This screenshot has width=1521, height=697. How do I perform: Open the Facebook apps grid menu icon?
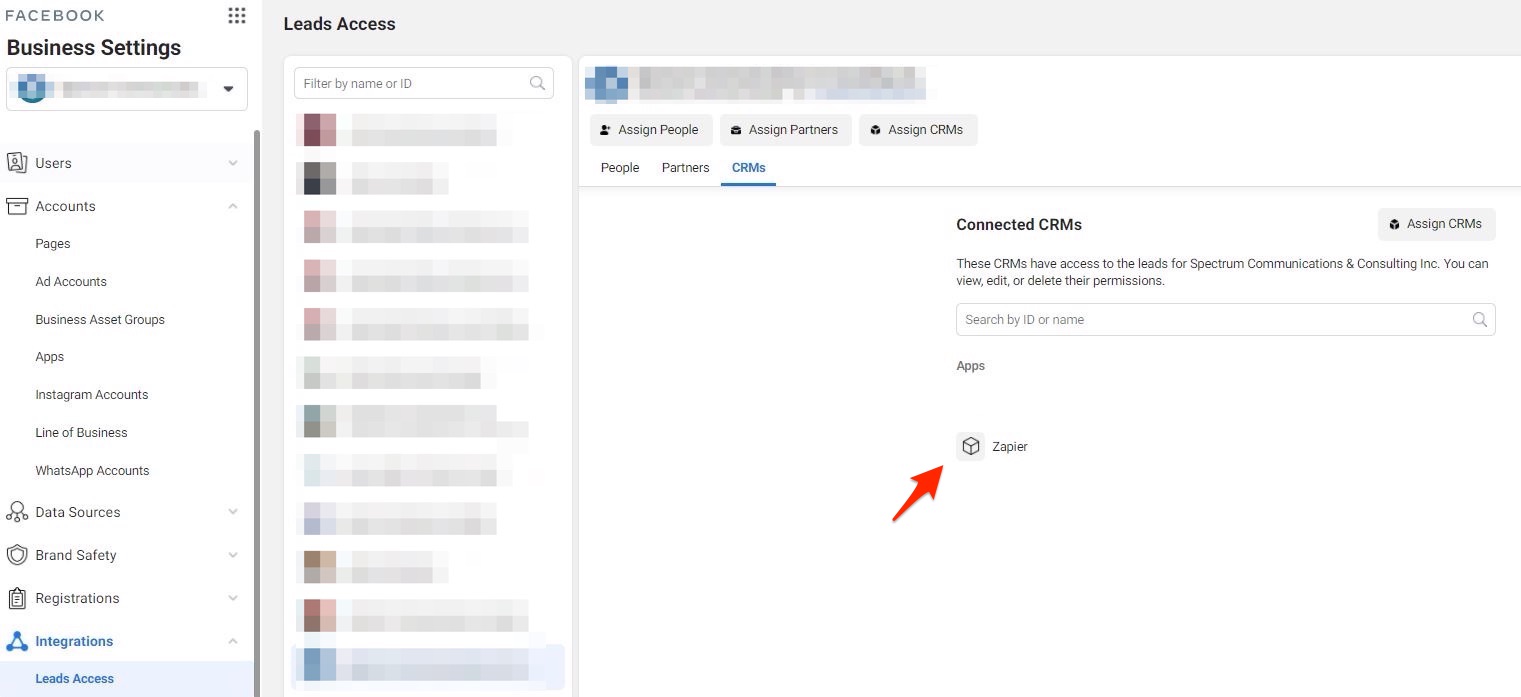237,15
